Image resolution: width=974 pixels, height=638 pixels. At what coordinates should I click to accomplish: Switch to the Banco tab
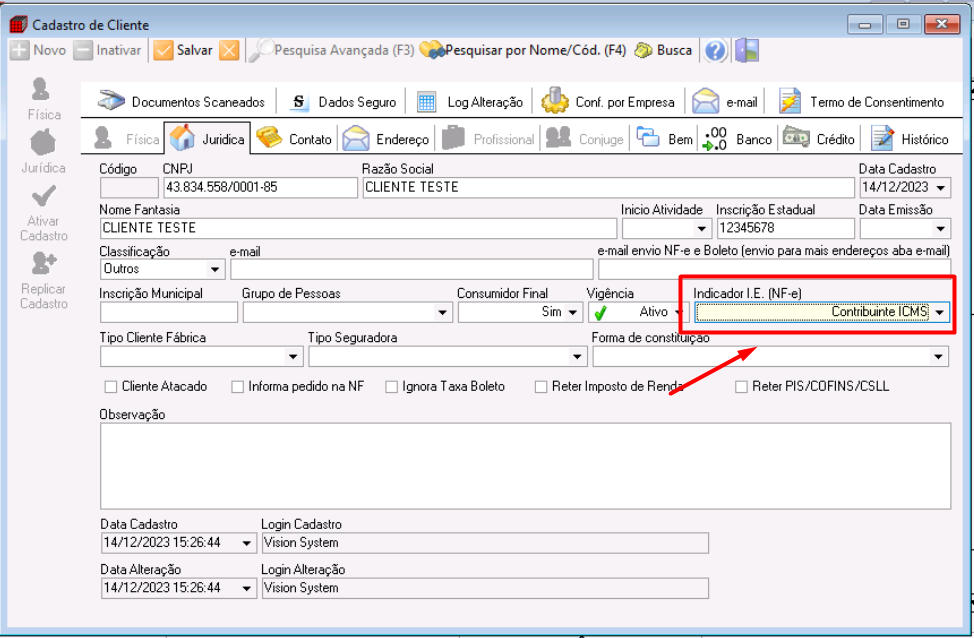point(737,139)
